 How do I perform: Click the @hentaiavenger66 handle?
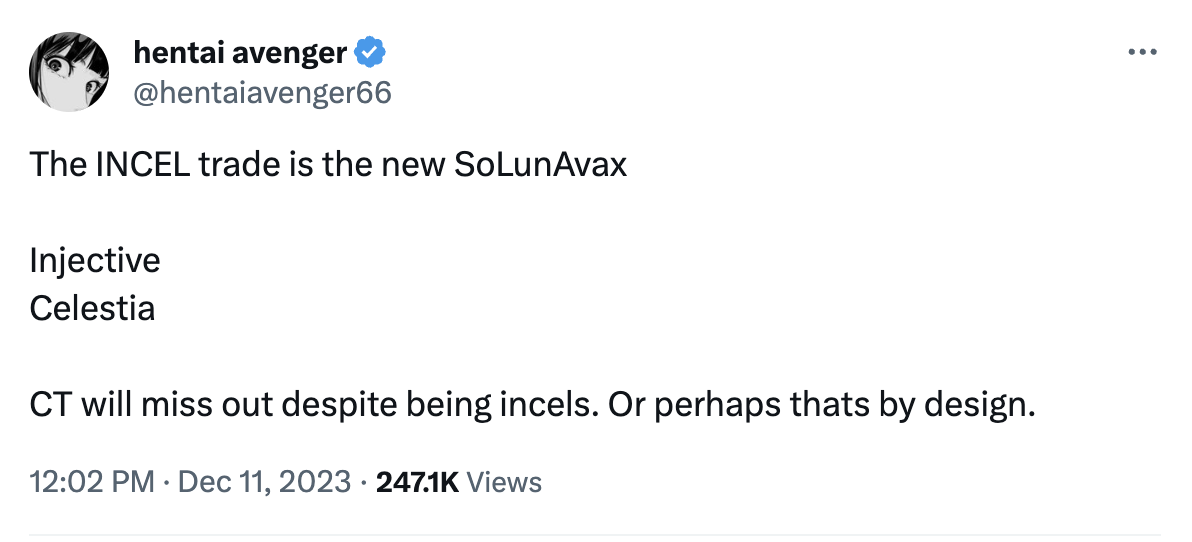pos(262,93)
